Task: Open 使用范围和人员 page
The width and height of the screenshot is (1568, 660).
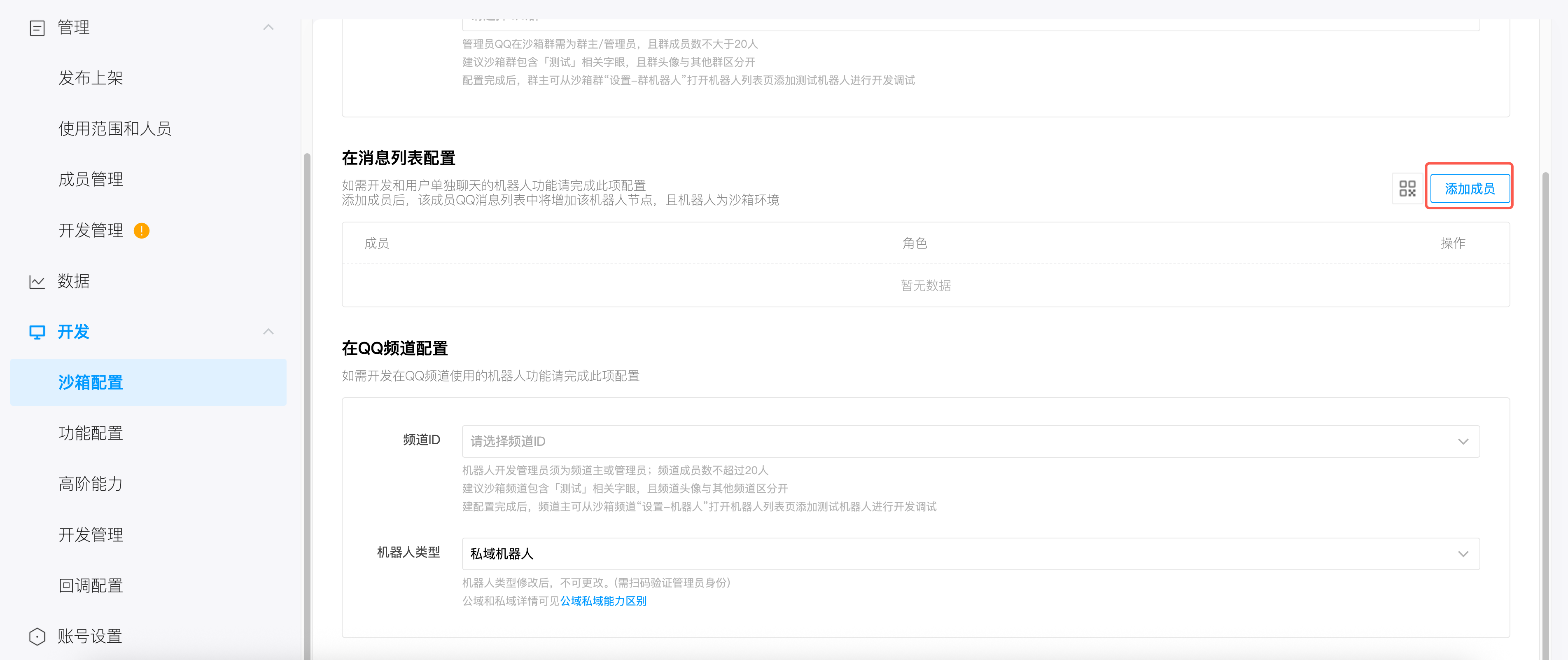Action: (x=114, y=129)
